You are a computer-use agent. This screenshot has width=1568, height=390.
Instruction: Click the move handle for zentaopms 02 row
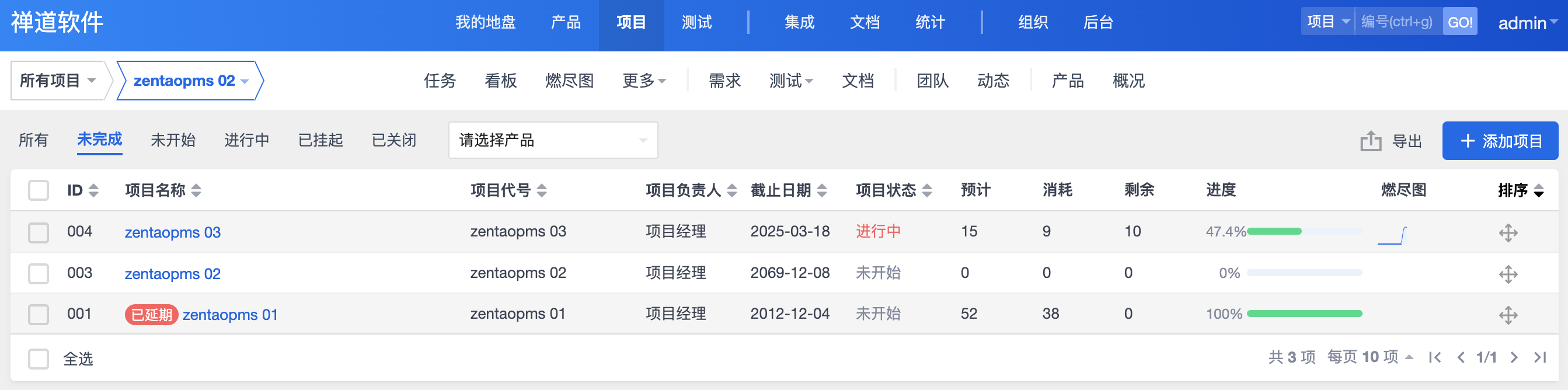coord(1508,274)
